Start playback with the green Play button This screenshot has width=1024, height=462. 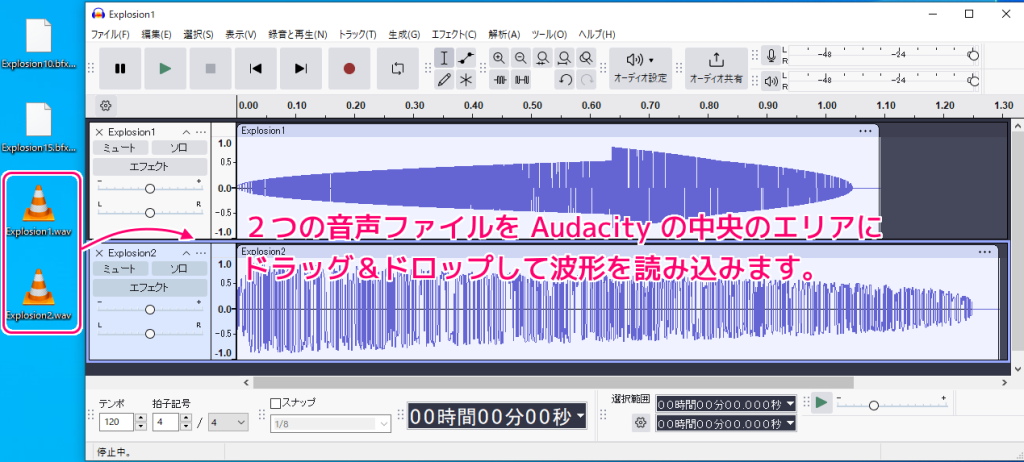tap(165, 69)
